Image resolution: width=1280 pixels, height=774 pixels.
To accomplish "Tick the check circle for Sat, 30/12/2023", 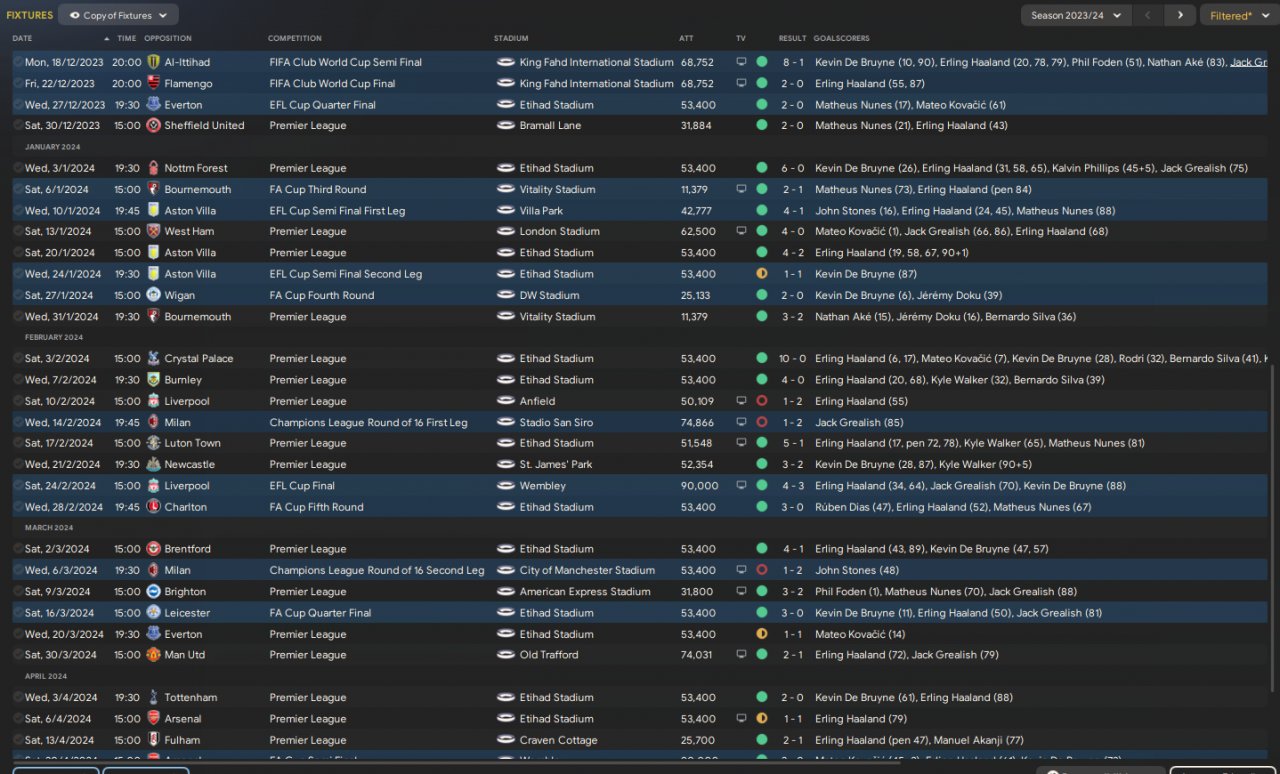I will pyautogui.click(x=17, y=126).
